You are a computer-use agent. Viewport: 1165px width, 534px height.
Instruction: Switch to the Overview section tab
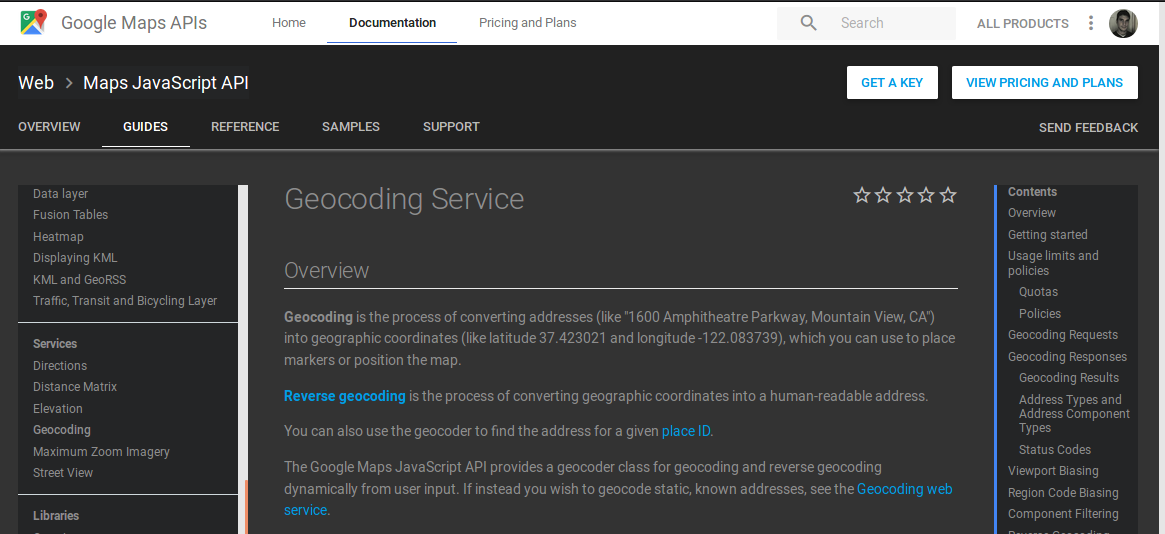49,127
